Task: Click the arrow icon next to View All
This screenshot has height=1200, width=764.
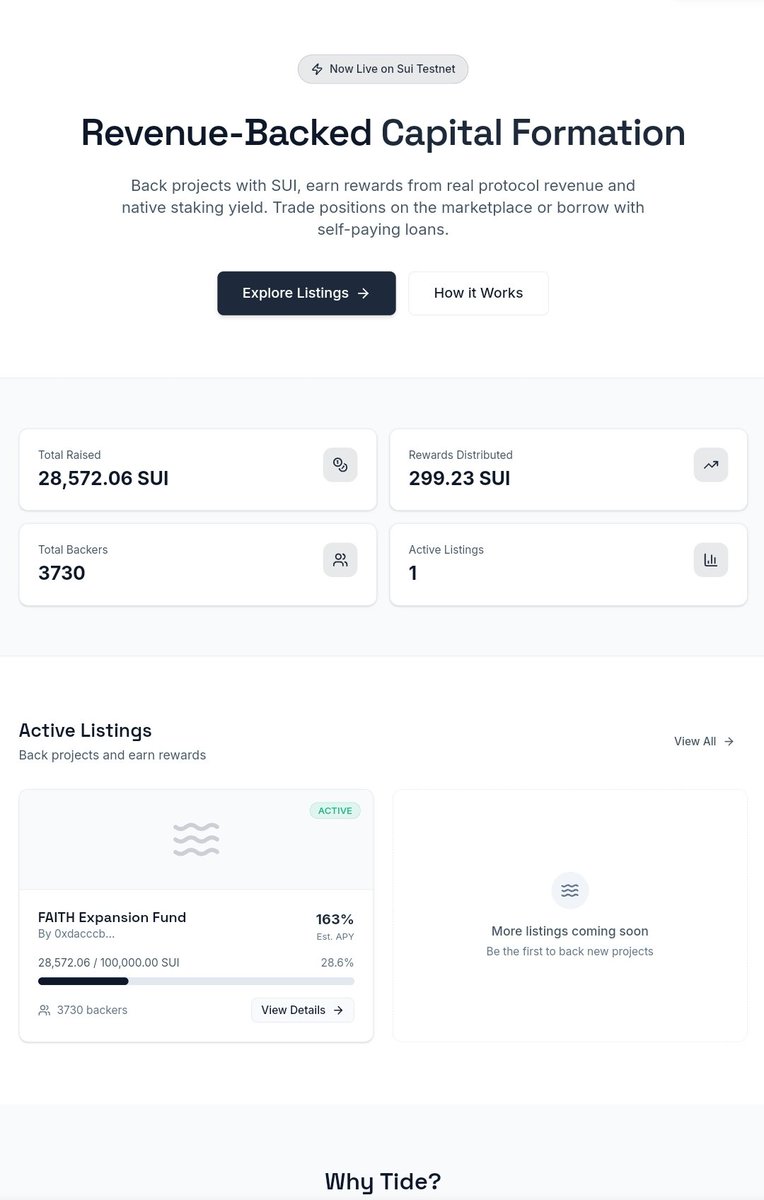Action: point(729,741)
